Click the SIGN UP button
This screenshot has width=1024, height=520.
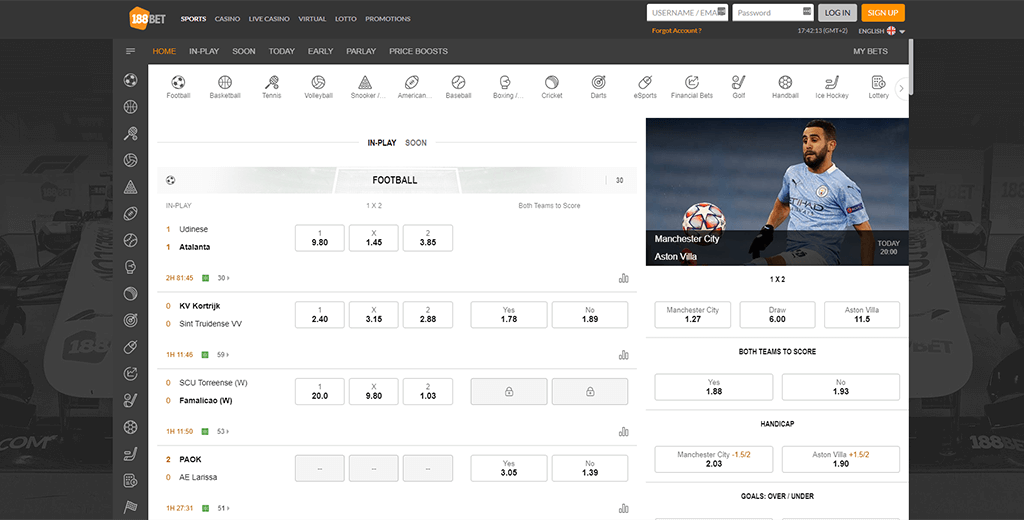click(883, 12)
